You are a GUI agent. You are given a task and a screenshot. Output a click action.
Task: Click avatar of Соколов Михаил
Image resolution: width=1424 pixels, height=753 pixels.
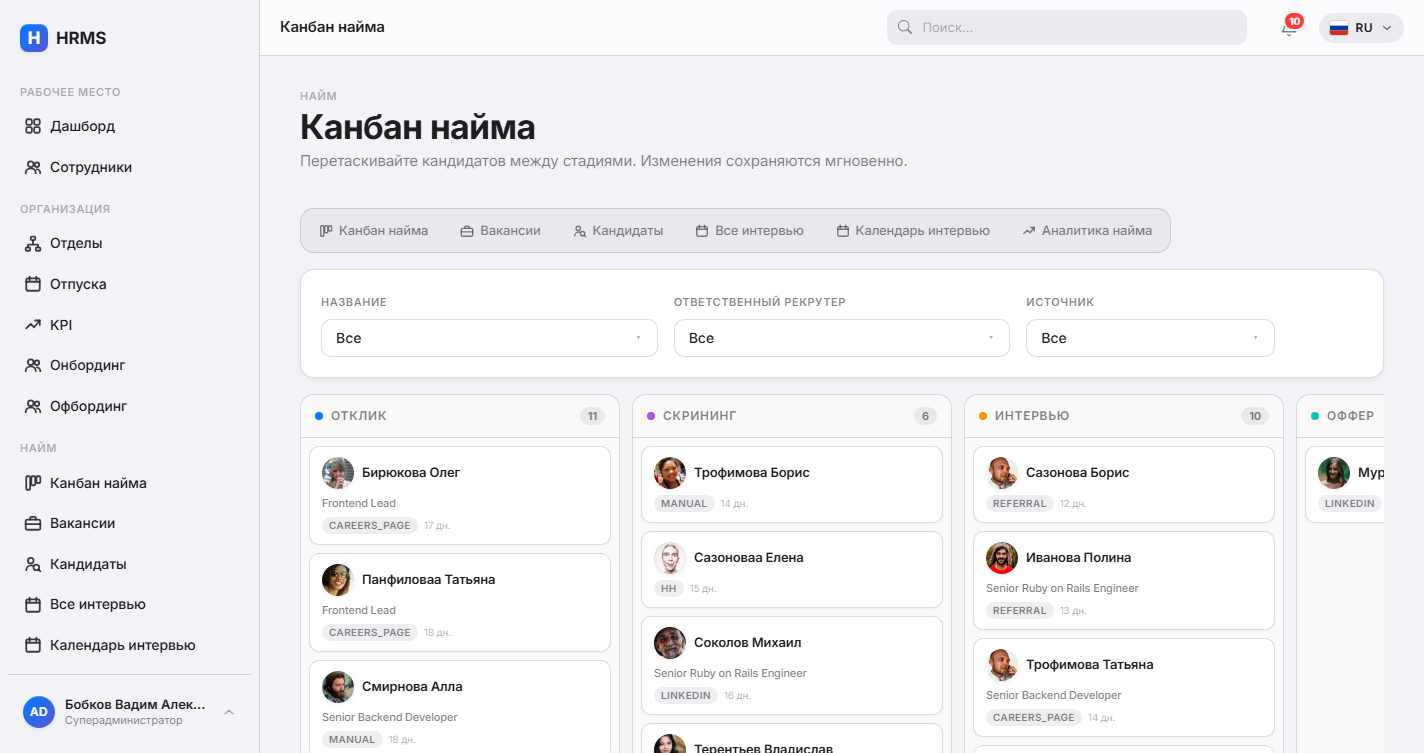669,643
